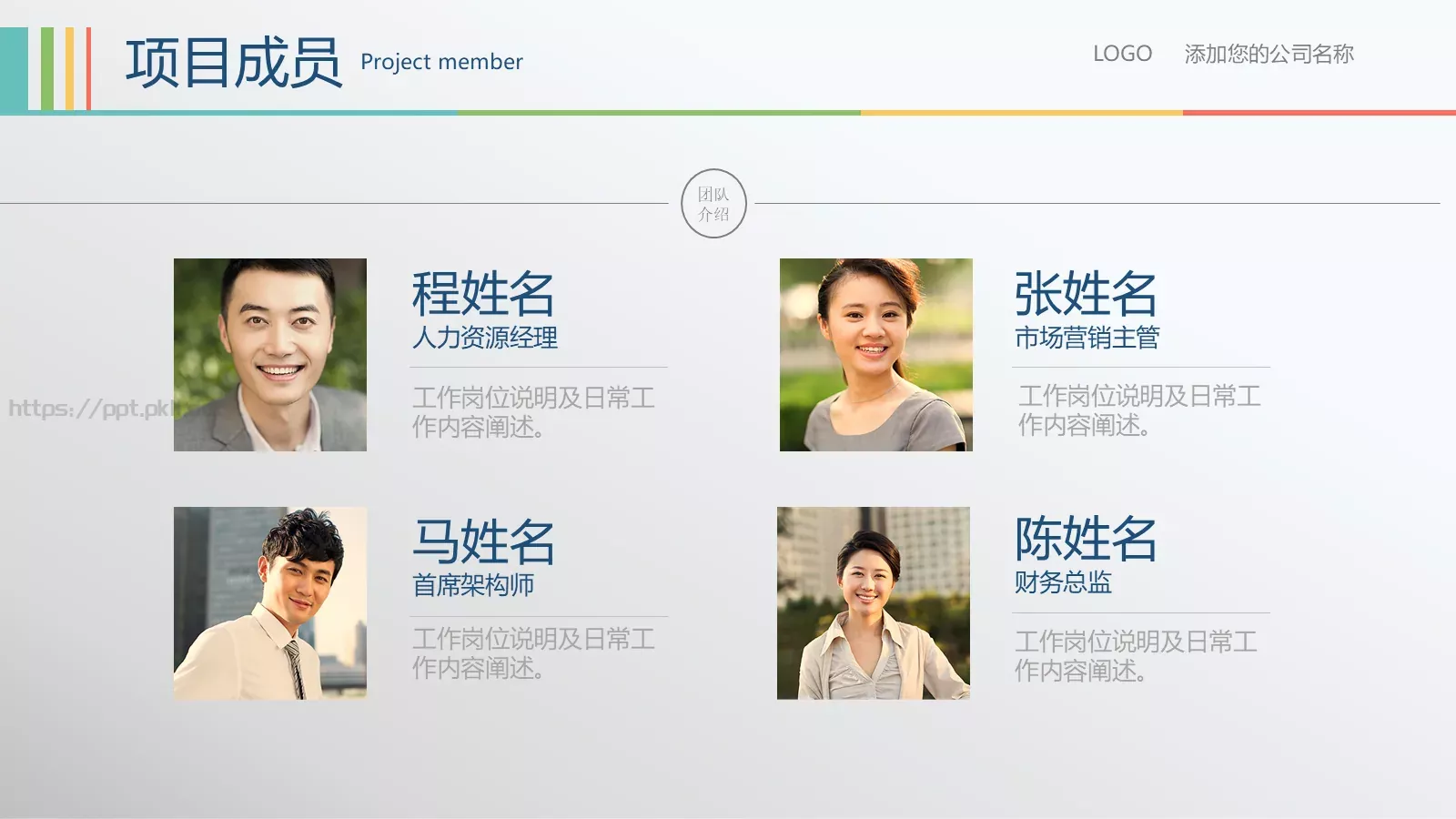
Task: Click the name 马姓名
Action: point(483,541)
